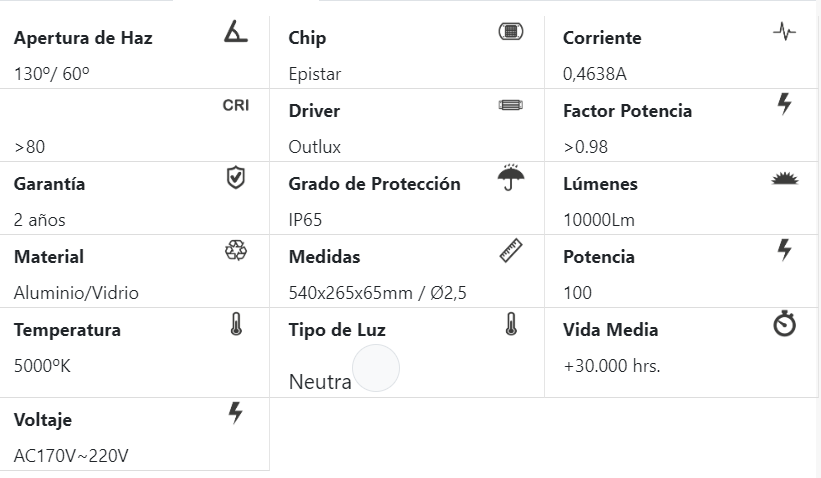The width and height of the screenshot is (821, 478).
Task: Click the 10000Lm lumens value
Action: pos(599,220)
